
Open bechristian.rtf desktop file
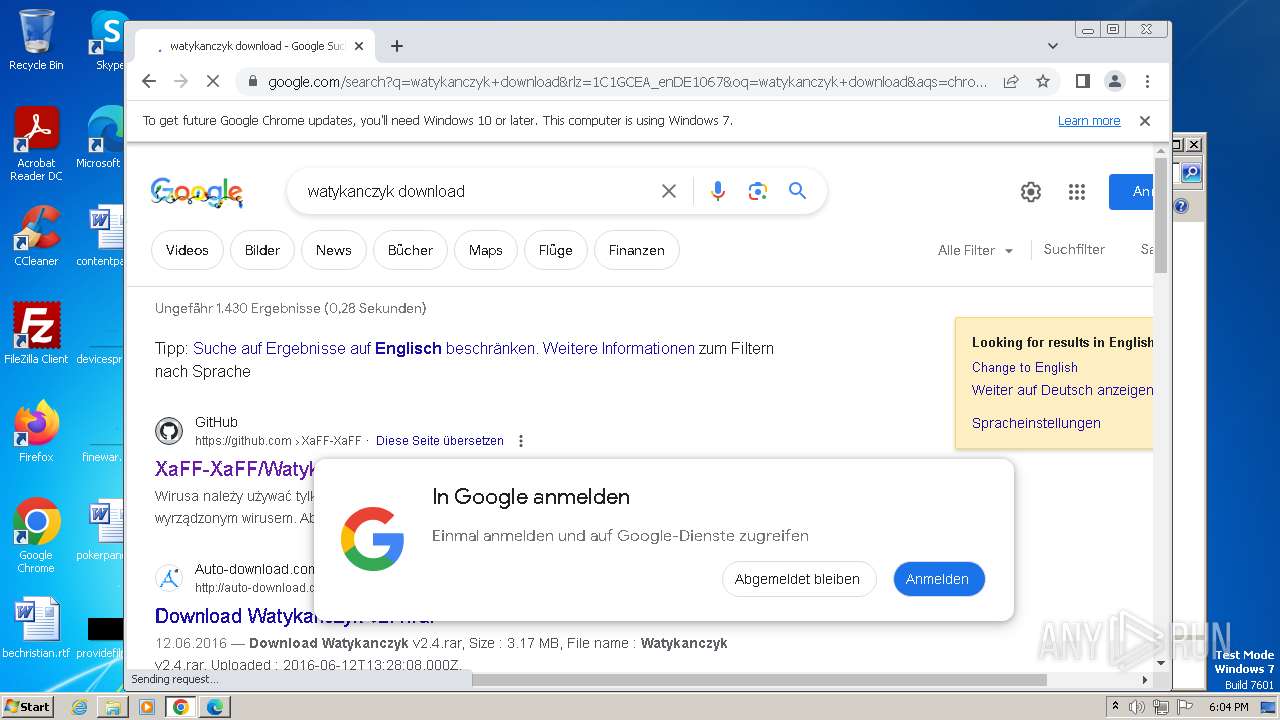coord(36,629)
